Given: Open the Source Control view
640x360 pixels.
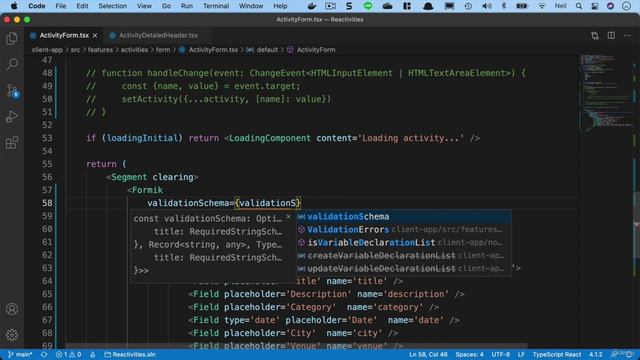Looking at the screenshot, I should tap(12, 91).
